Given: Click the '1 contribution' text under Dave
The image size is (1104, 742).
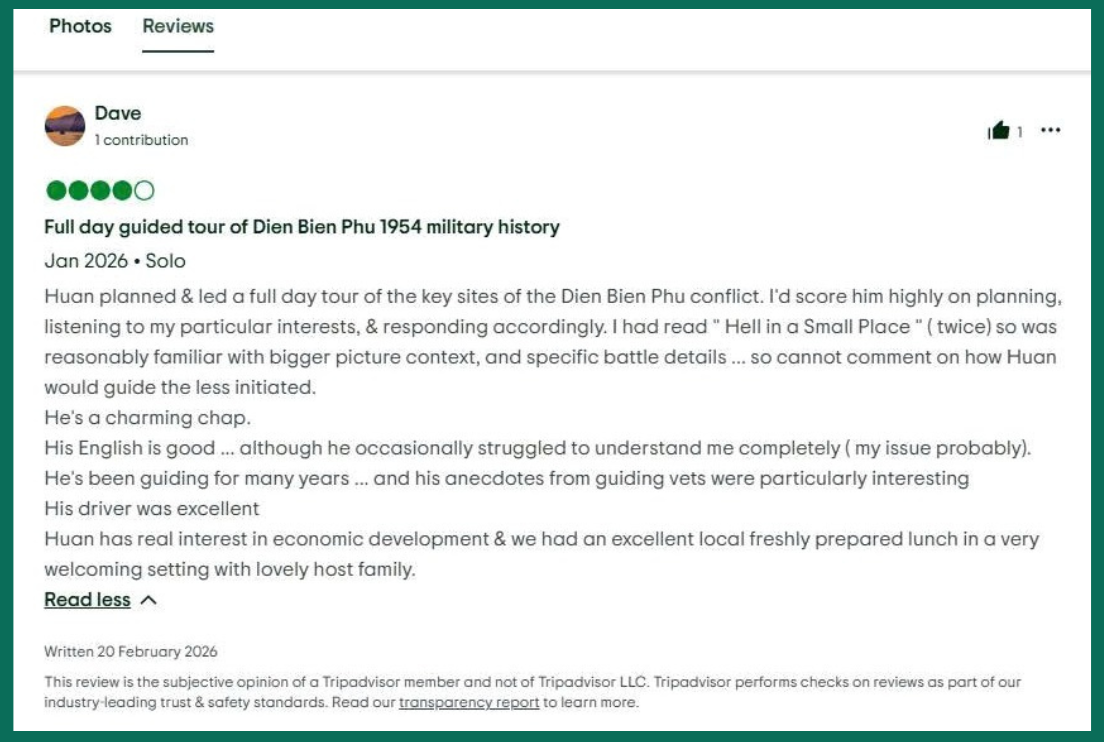Looking at the screenshot, I should coord(141,140).
